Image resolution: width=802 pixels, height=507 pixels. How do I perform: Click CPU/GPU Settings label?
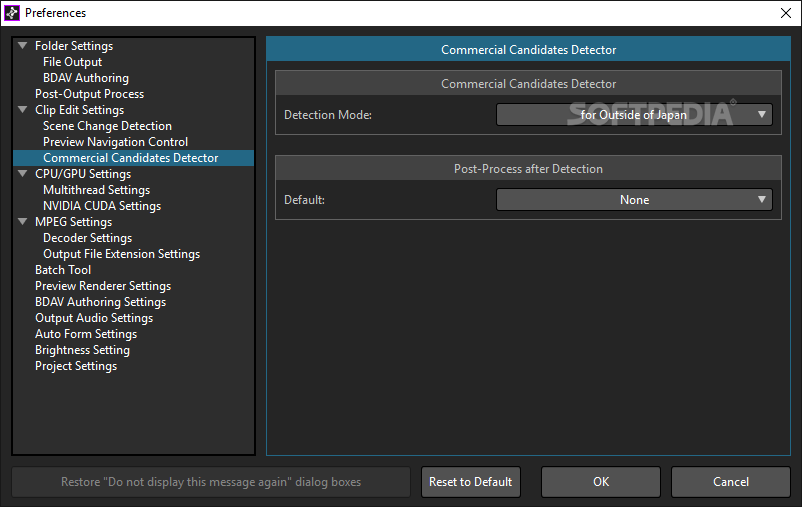click(x=83, y=173)
